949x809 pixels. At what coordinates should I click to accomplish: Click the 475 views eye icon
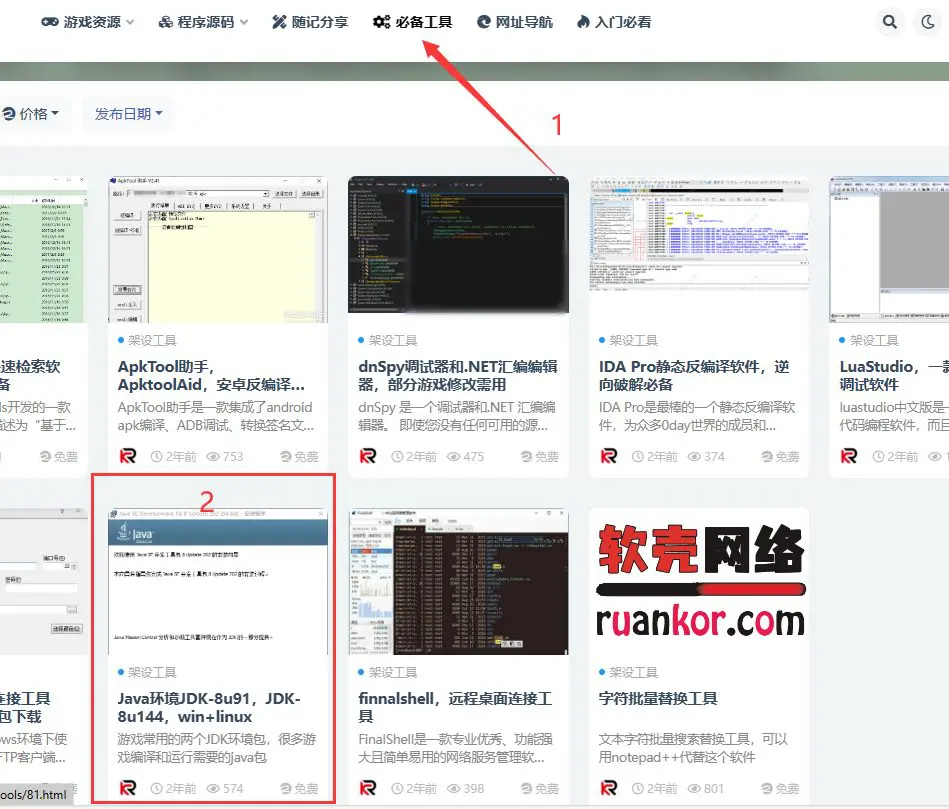(x=453, y=457)
